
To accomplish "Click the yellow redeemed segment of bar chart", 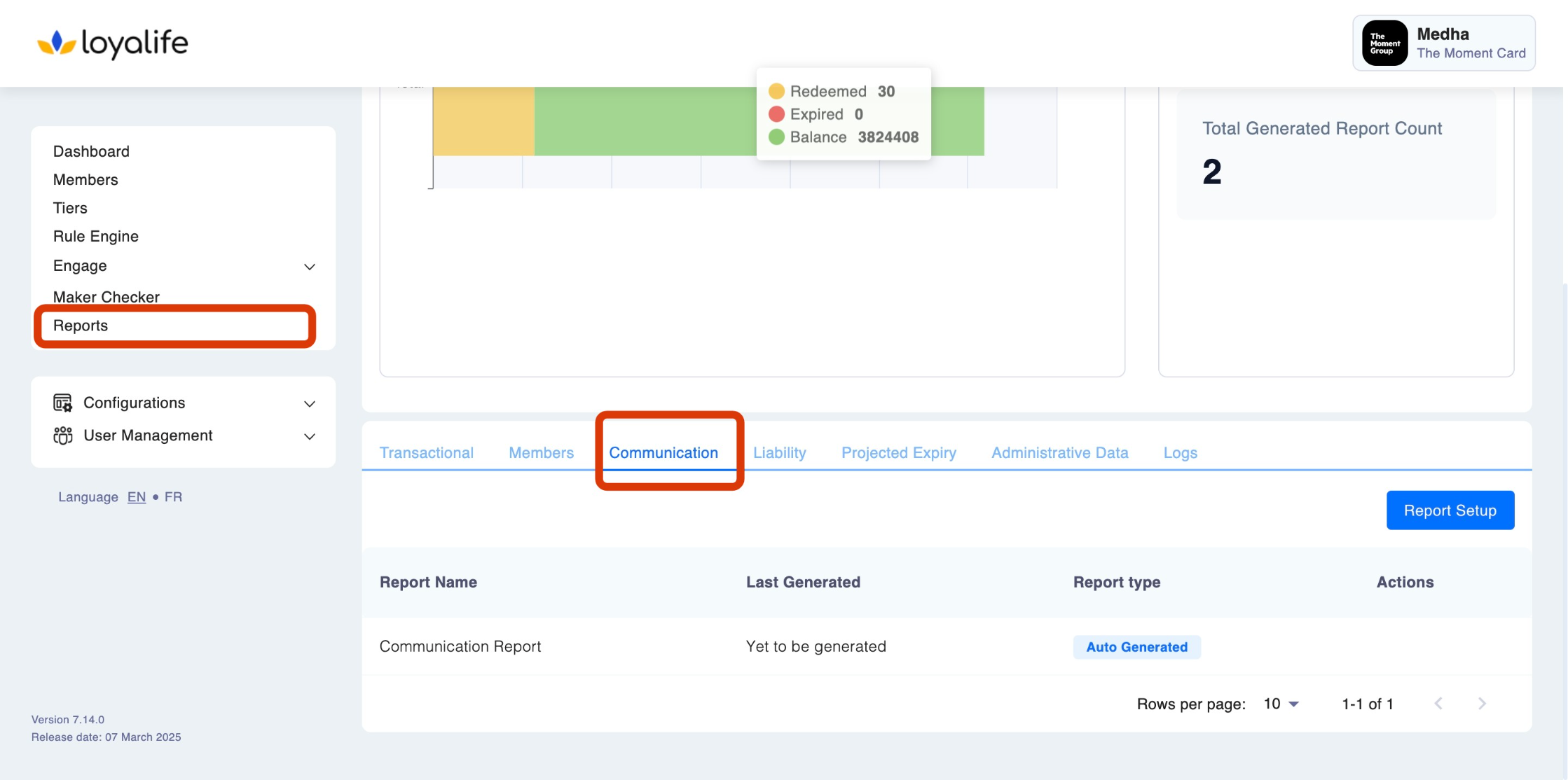I will tap(483, 120).
